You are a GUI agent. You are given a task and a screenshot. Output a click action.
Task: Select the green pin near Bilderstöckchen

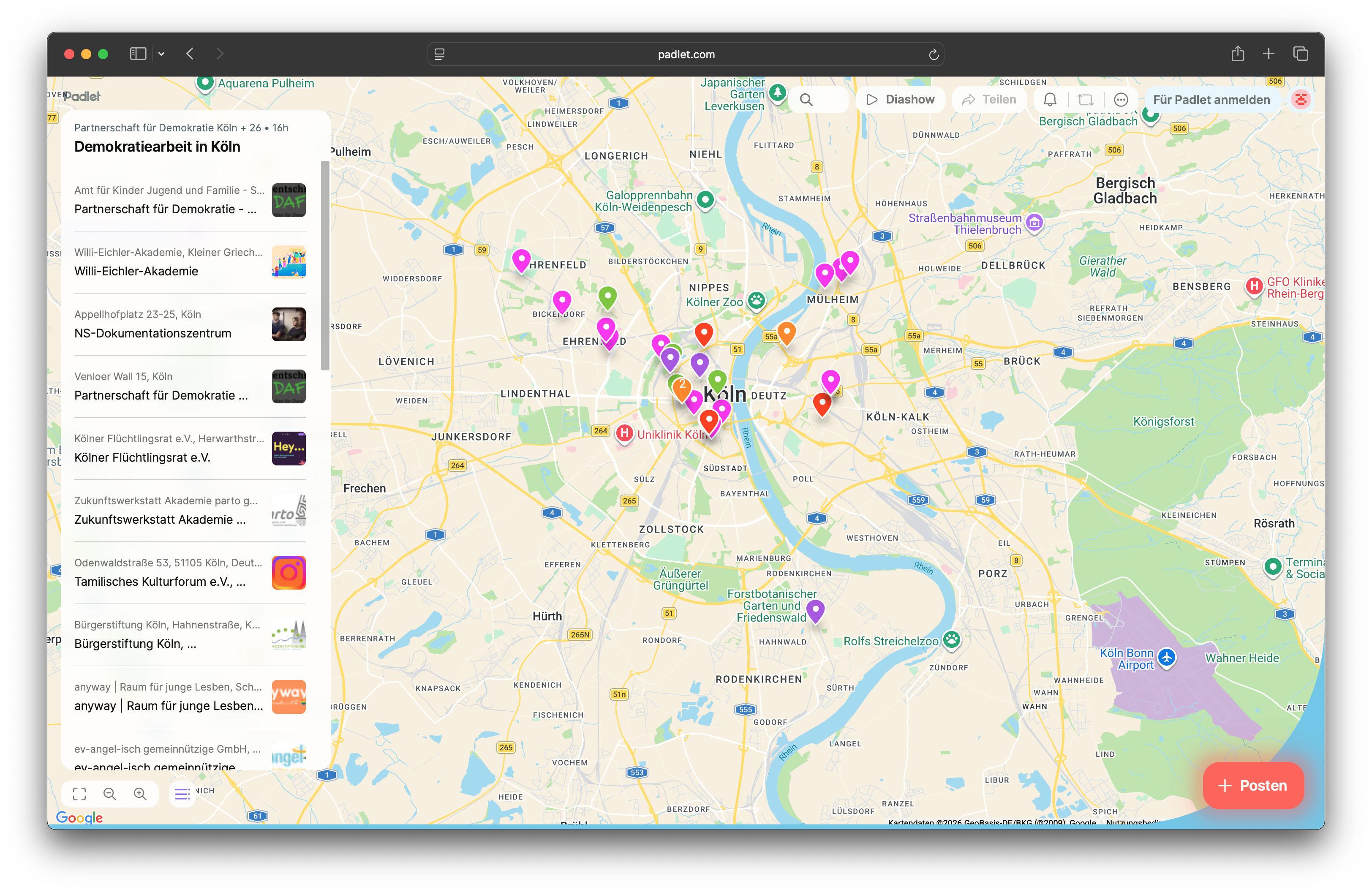(607, 298)
